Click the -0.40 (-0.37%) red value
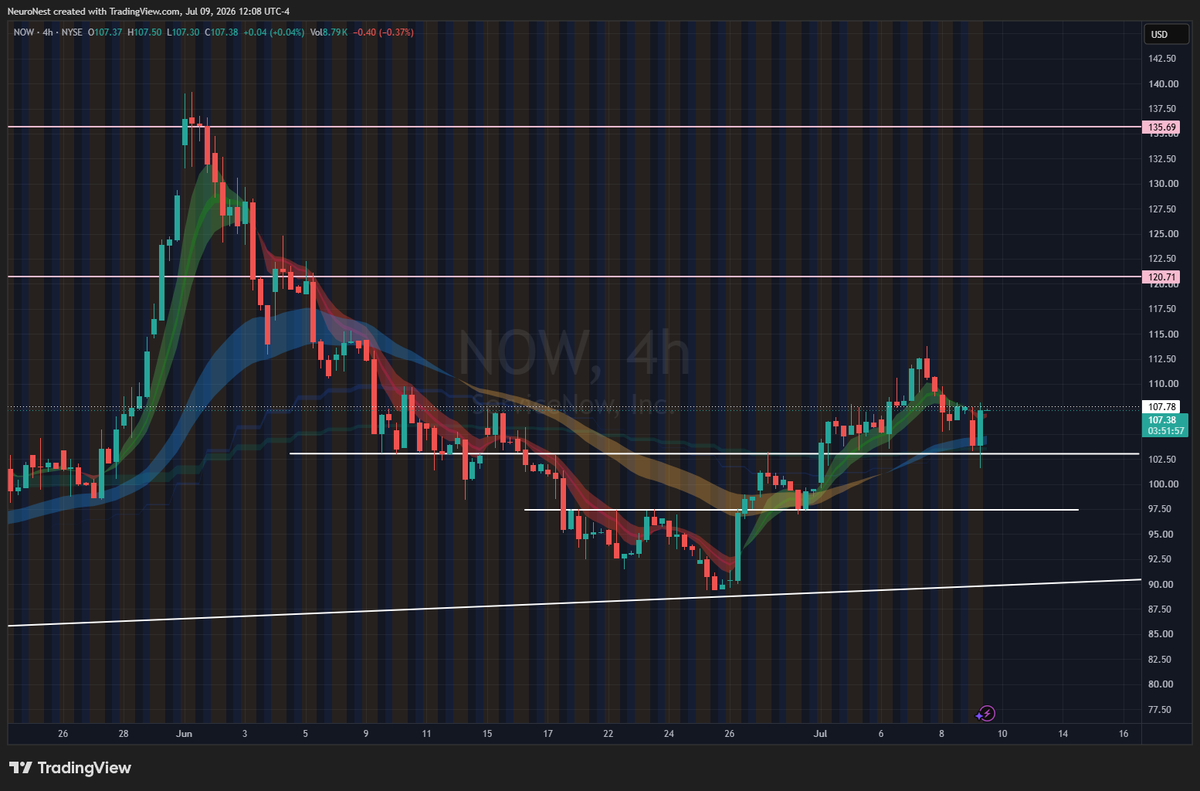The height and width of the screenshot is (791, 1200). coord(384,32)
